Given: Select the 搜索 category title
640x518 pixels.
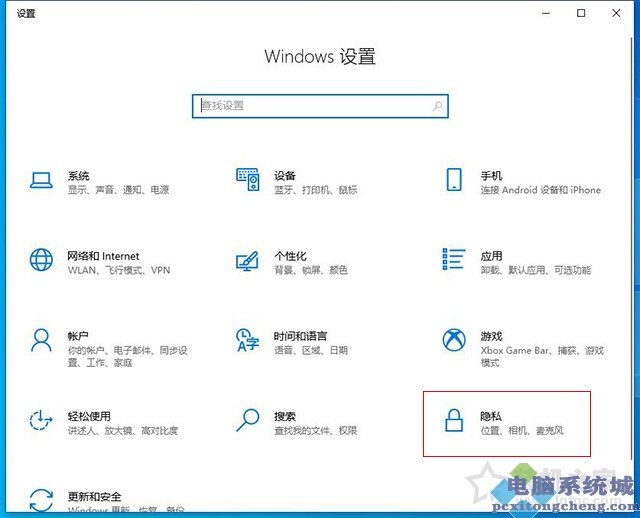Looking at the screenshot, I should point(285,416).
